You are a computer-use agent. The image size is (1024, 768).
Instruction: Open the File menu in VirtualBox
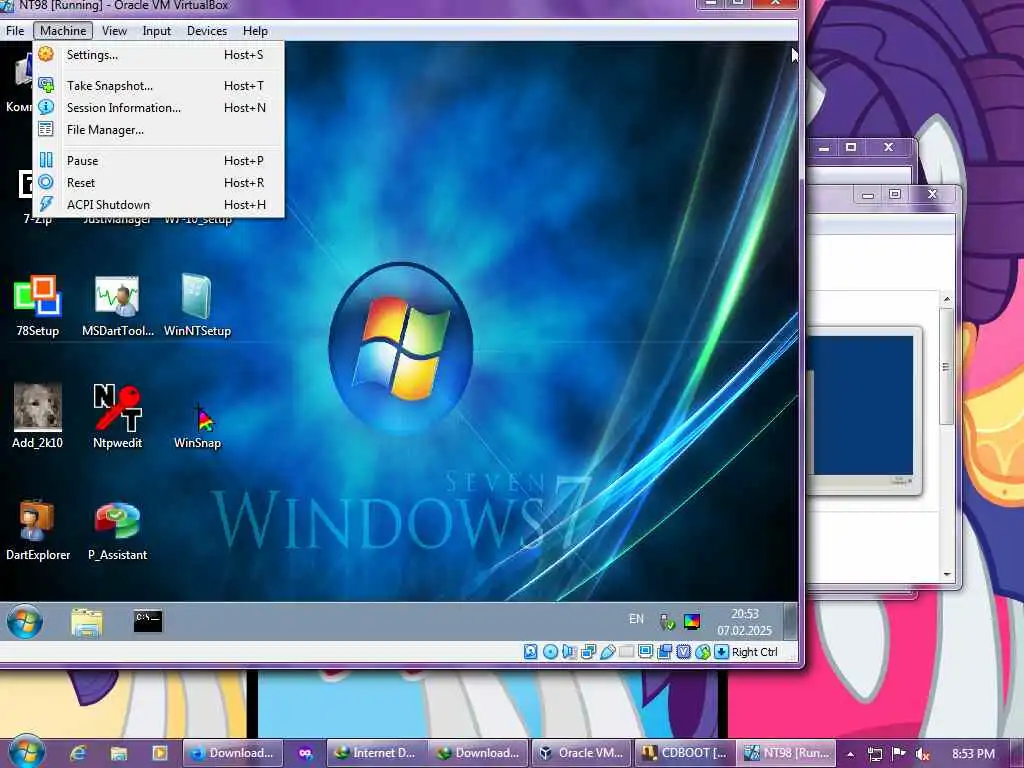point(15,31)
